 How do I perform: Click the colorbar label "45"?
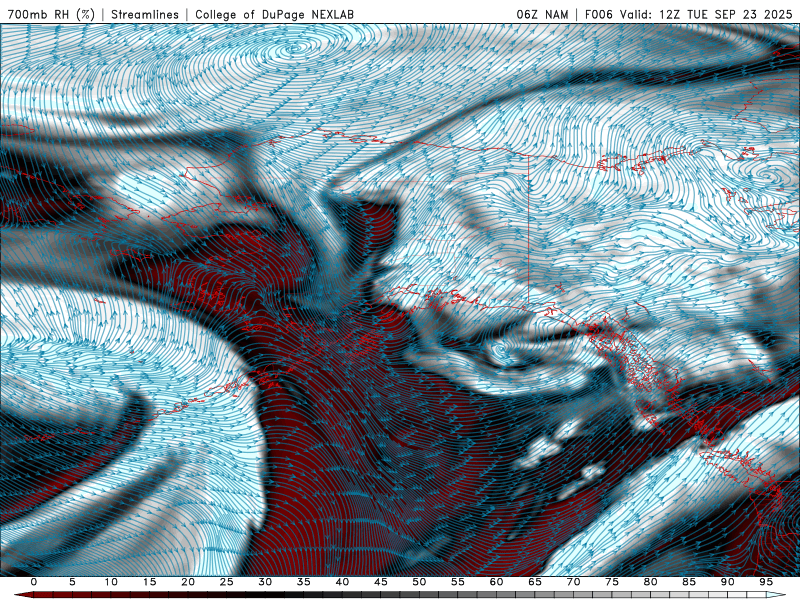pos(381,582)
